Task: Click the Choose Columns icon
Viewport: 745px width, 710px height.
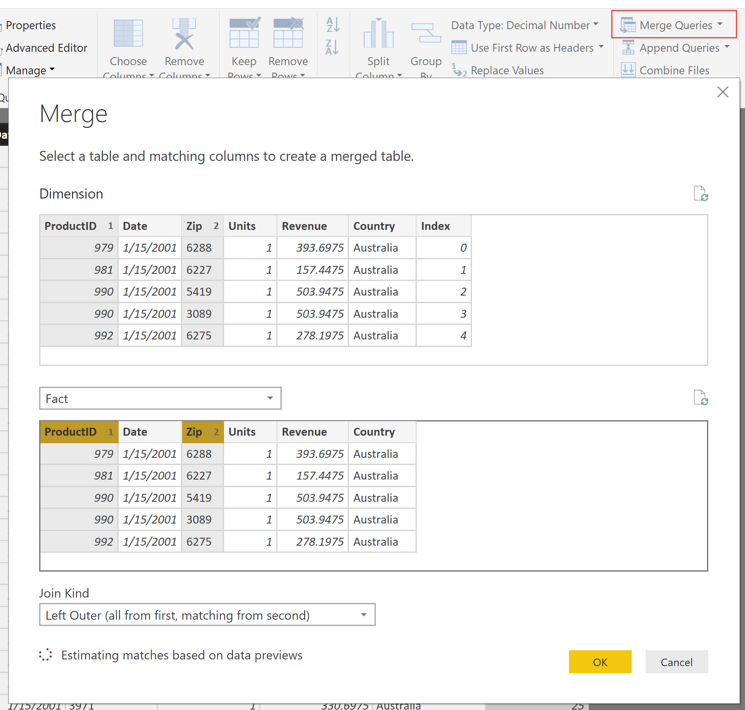Action: tap(128, 34)
